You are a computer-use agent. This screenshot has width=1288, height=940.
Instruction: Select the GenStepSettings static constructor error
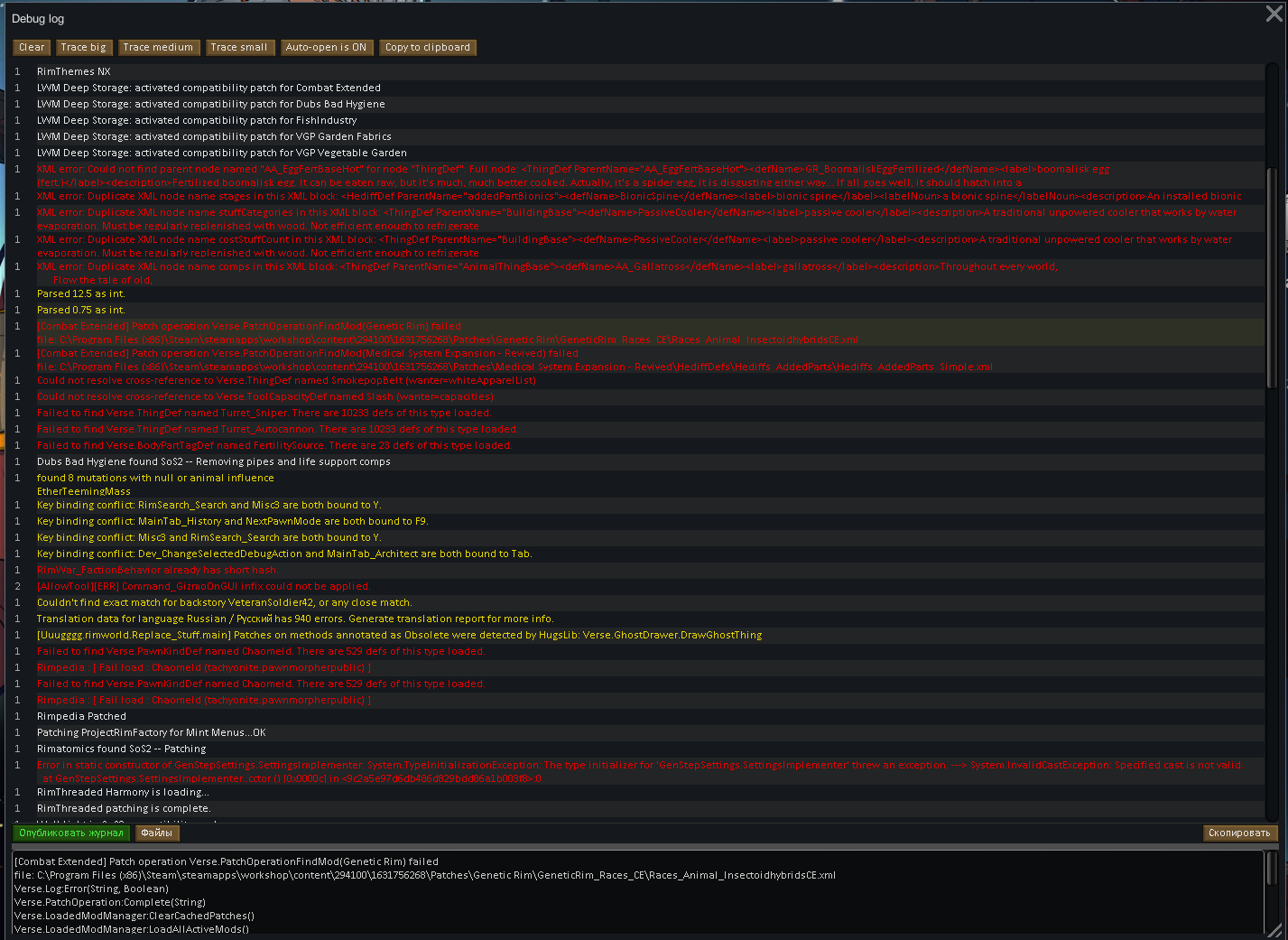coord(638,771)
